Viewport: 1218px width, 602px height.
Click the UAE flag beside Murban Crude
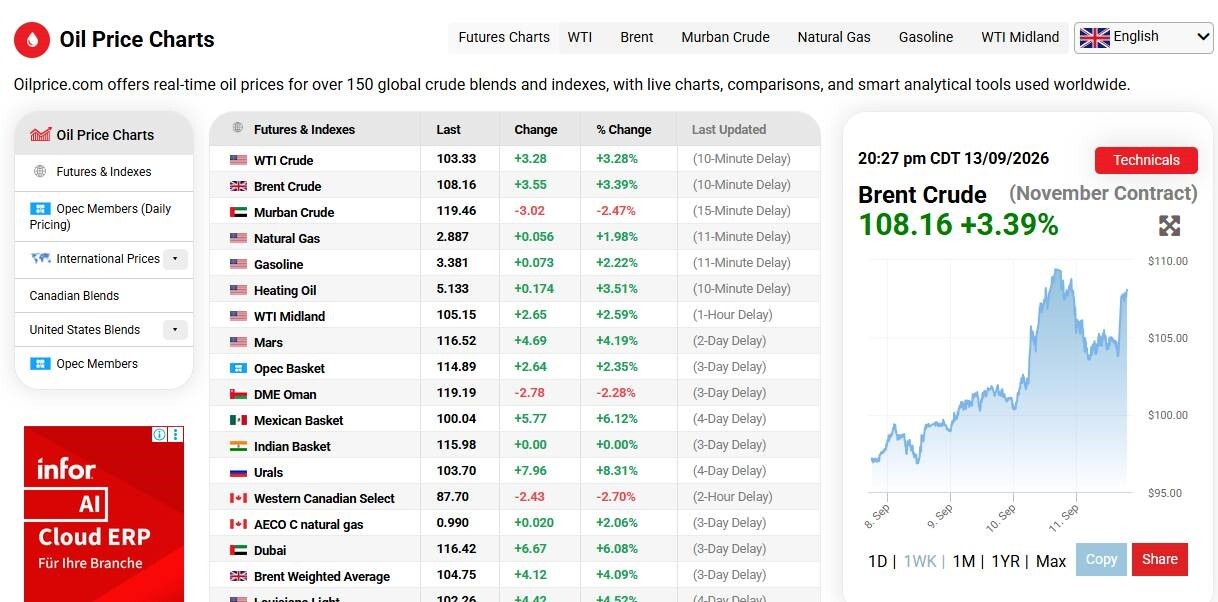(238, 212)
